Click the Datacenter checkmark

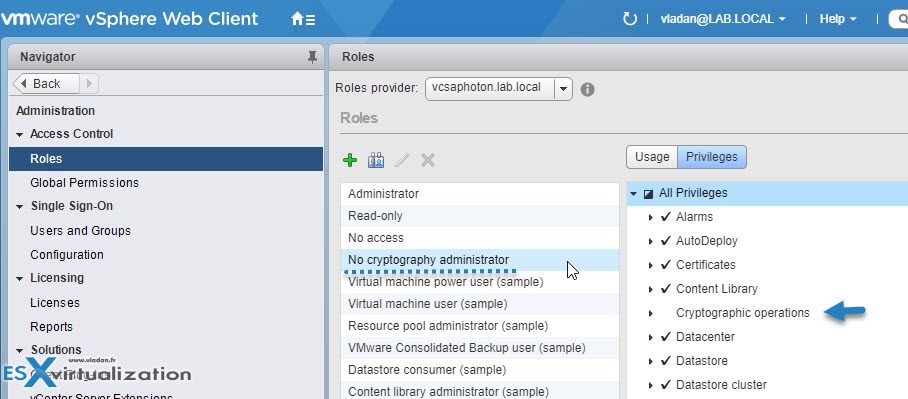coord(666,337)
